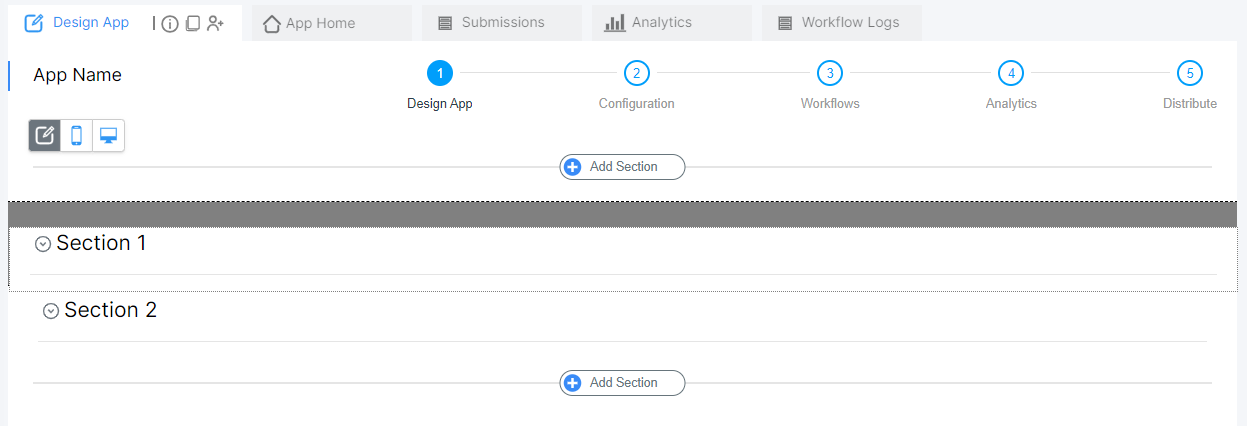Toggle mobile preview mode
Image resolution: width=1247 pixels, height=426 pixels.
(x=76, y=136)
